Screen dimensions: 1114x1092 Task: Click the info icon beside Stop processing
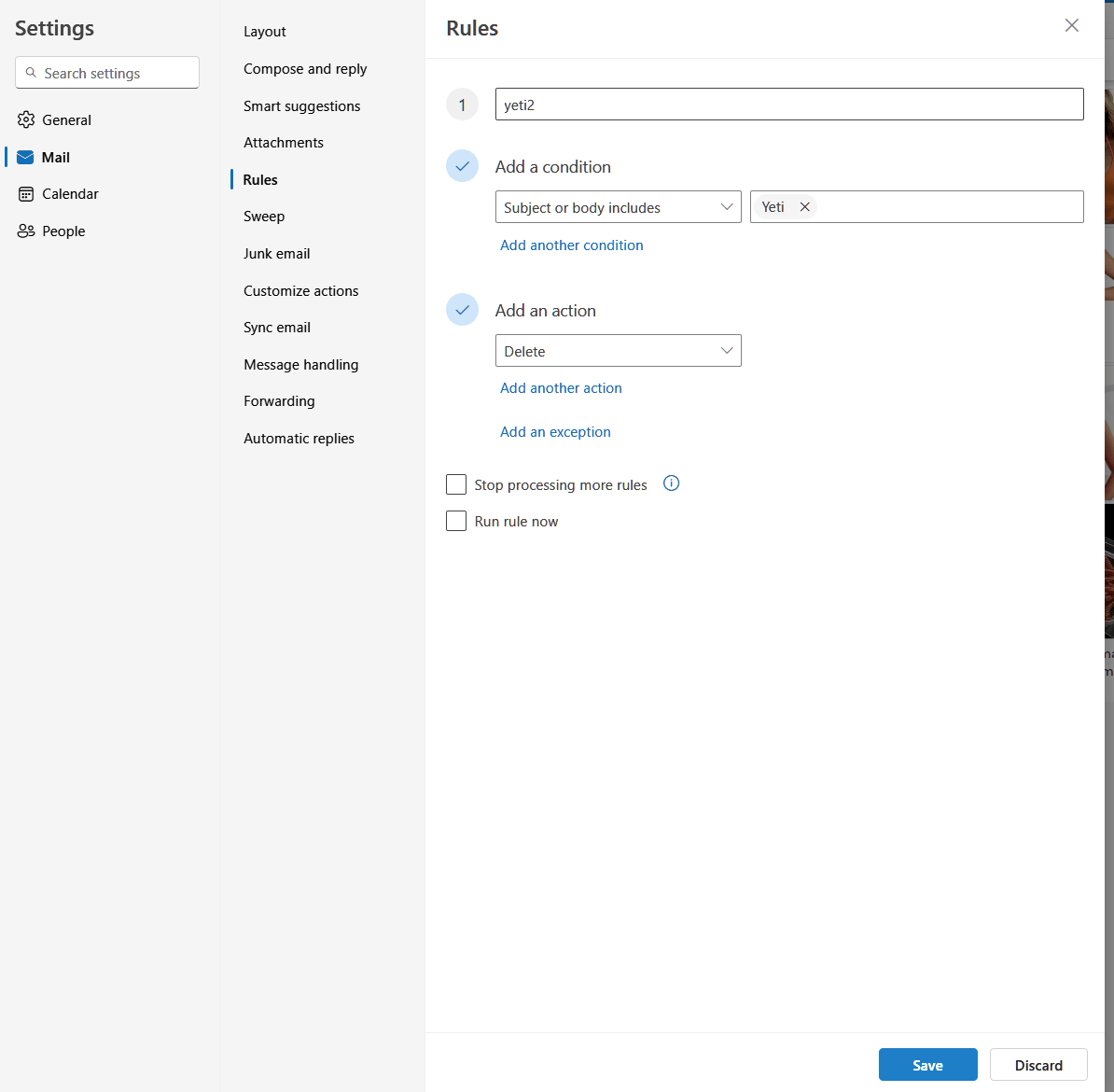pyautogui.click(x=671, y=483)
